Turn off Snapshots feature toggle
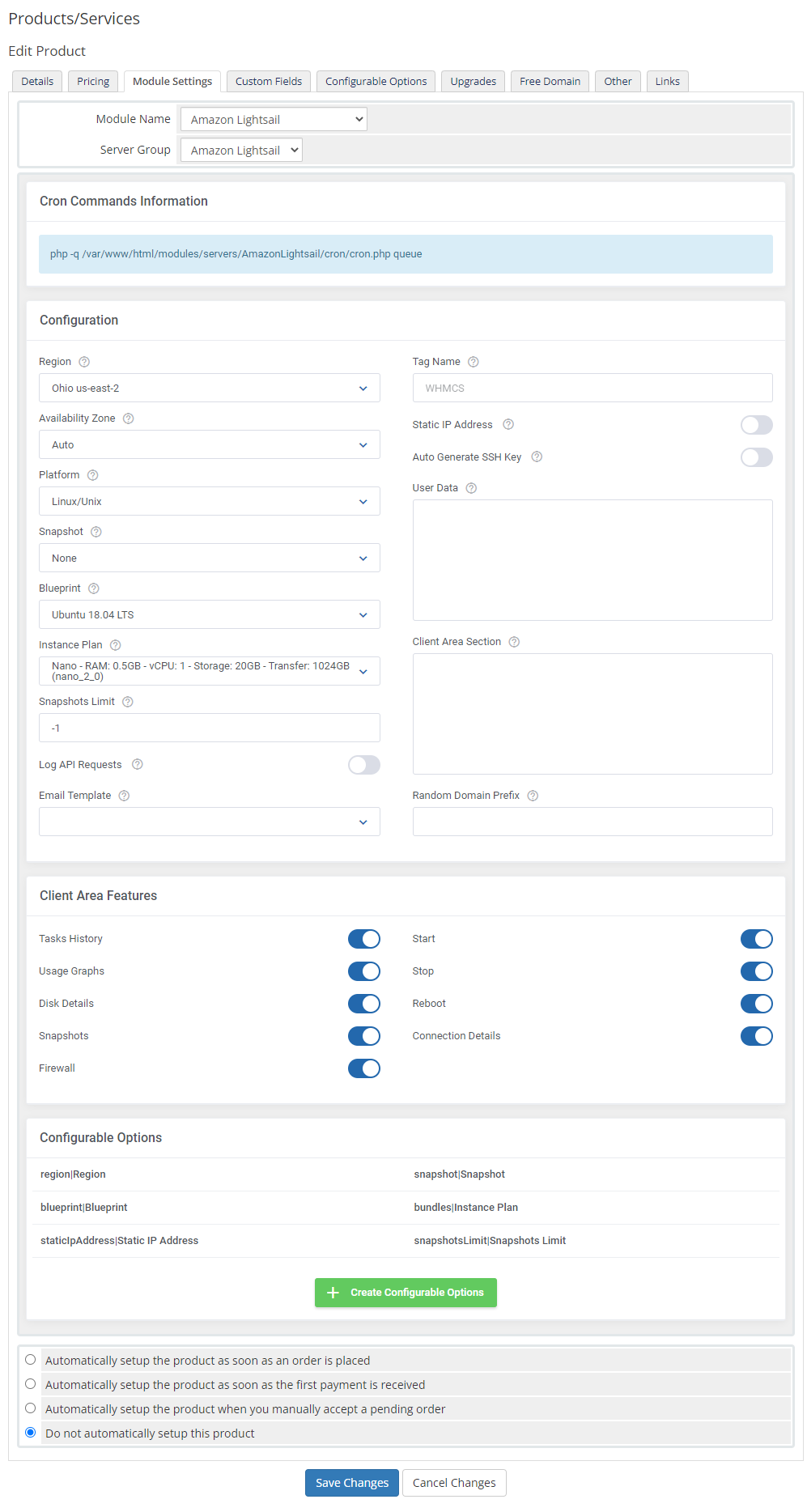Image resolution: width=807 pixels, height=1512 pixels. tap(363, 1036)
